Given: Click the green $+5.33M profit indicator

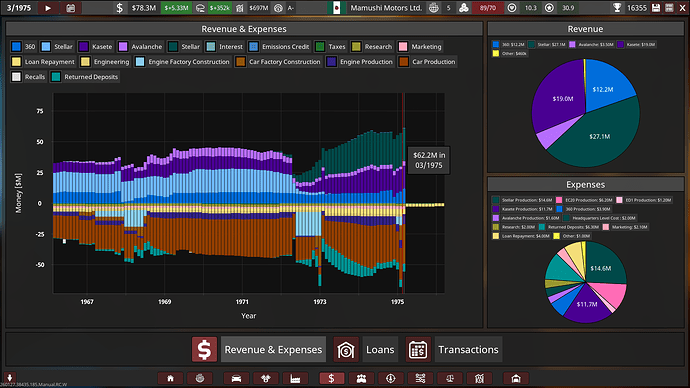Looking at the screenshot, I should (176, 8).
